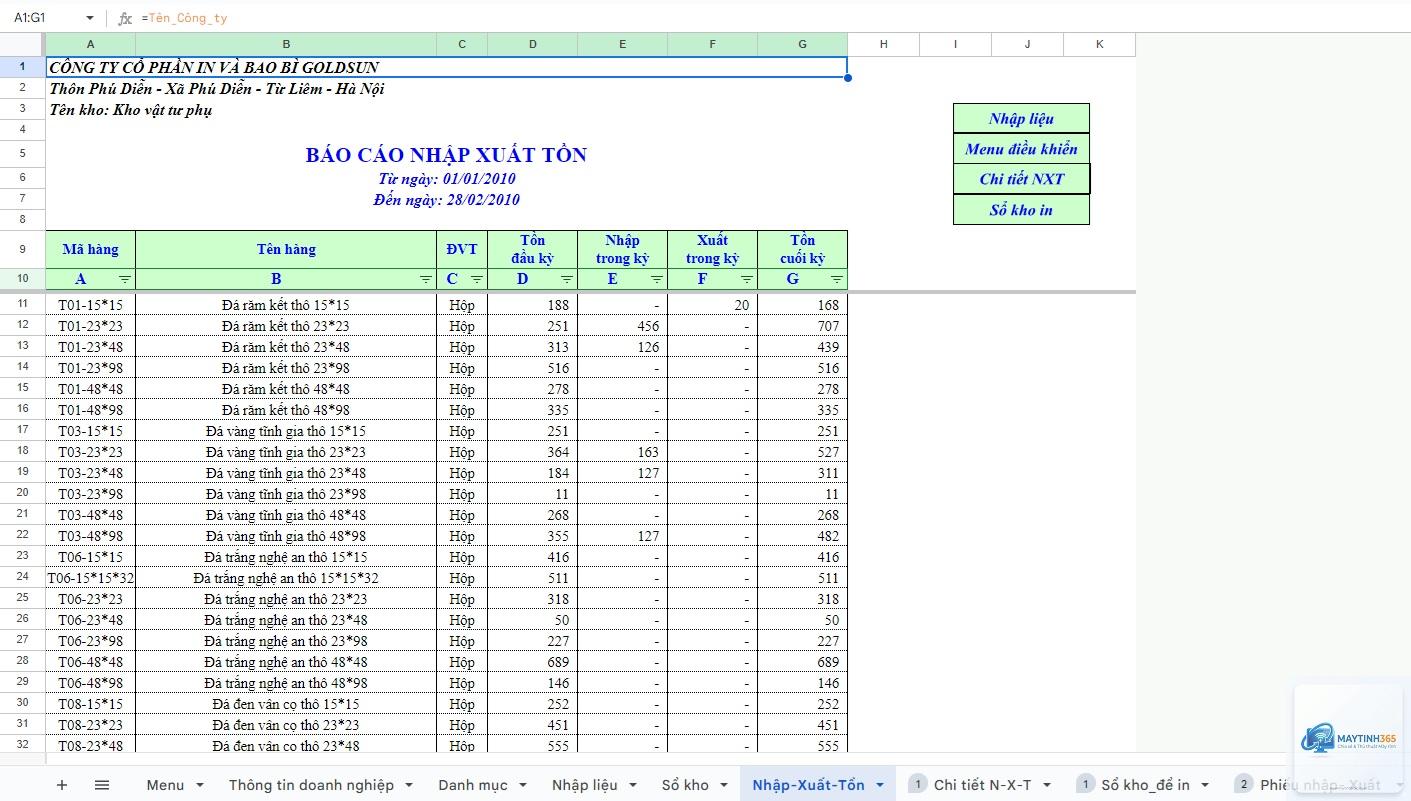Select column H header
This screenshot has height=801, width=1411.
coord(884,44)
